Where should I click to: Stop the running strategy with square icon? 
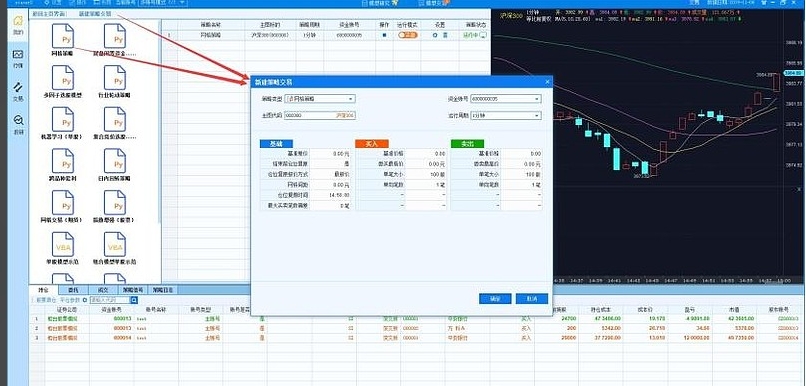pos(383,35)
